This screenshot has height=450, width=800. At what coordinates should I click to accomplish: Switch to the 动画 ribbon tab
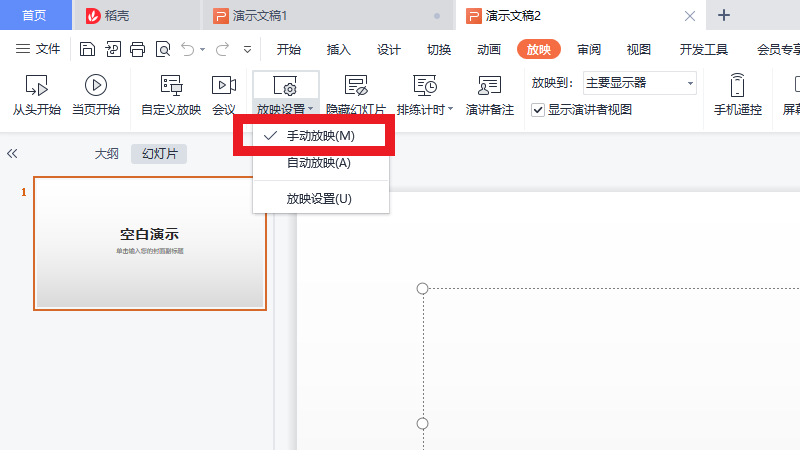tap(489, 49)
